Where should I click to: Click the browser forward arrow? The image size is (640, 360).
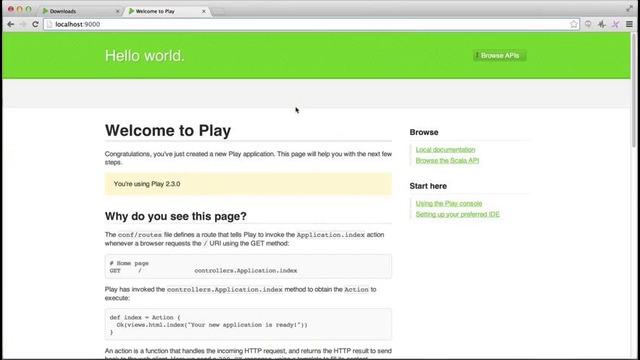tap(23, 24)
